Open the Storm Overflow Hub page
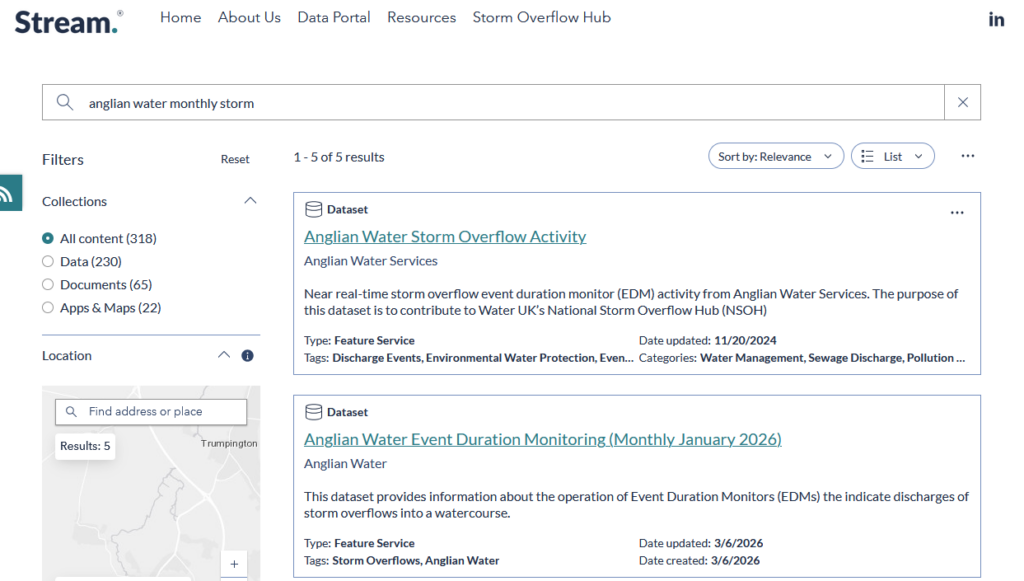The image size is (1024, 581). [x=541, y=18]
